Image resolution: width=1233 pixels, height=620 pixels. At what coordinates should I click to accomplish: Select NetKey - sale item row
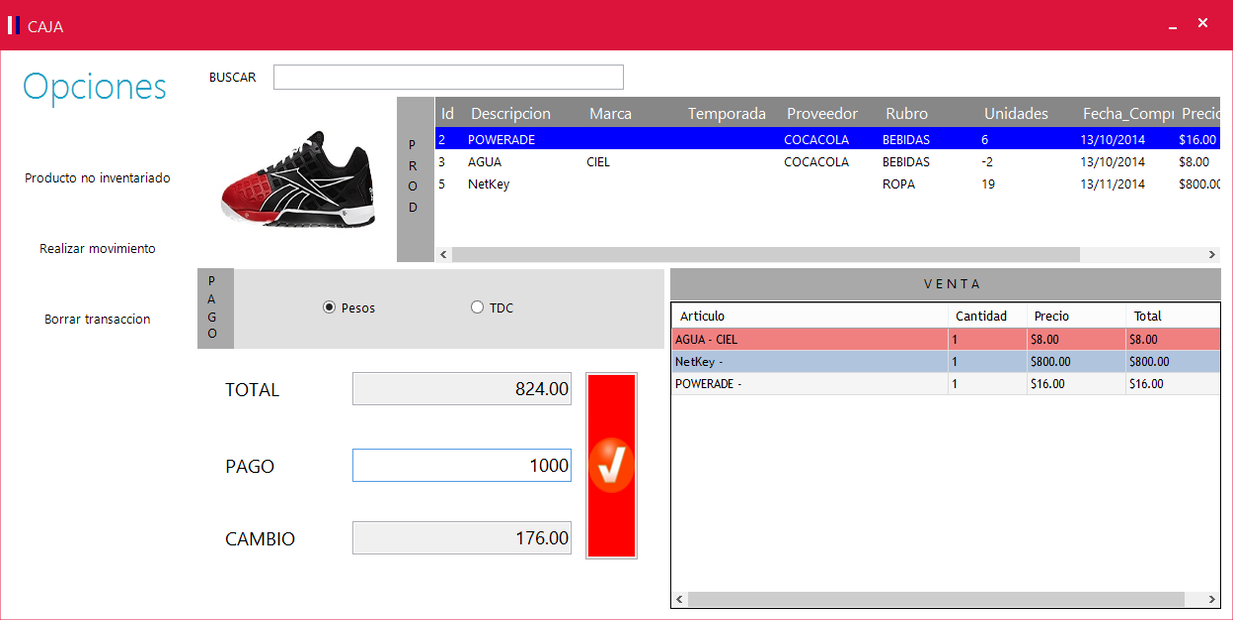[x=946, y=362]
